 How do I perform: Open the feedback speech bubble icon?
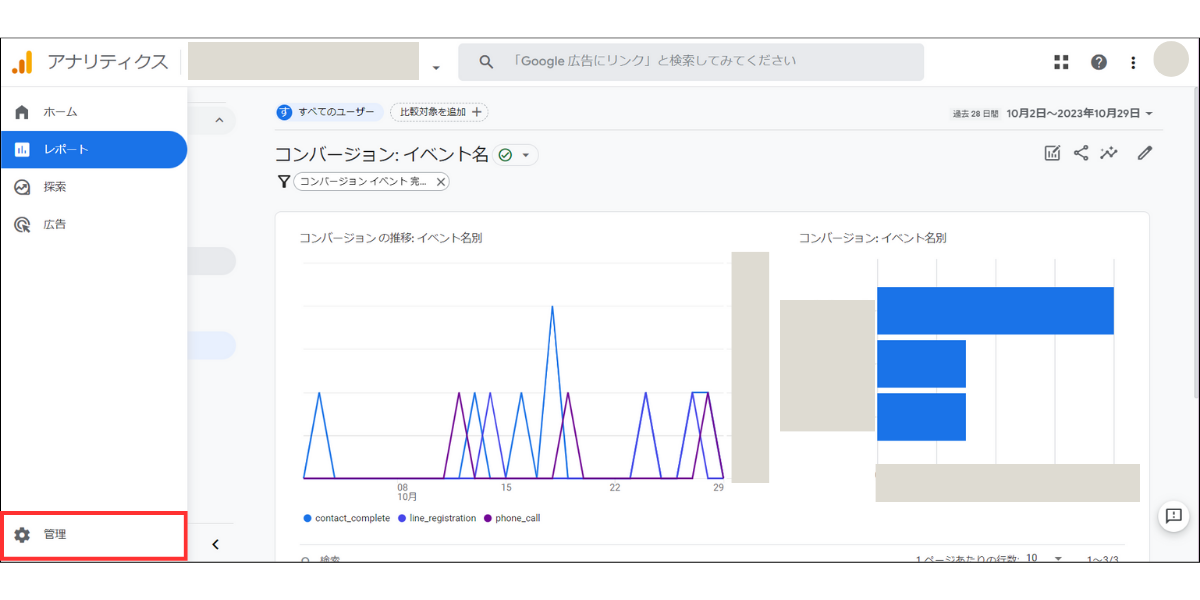pyautogui.click(x=1173, y=516)
